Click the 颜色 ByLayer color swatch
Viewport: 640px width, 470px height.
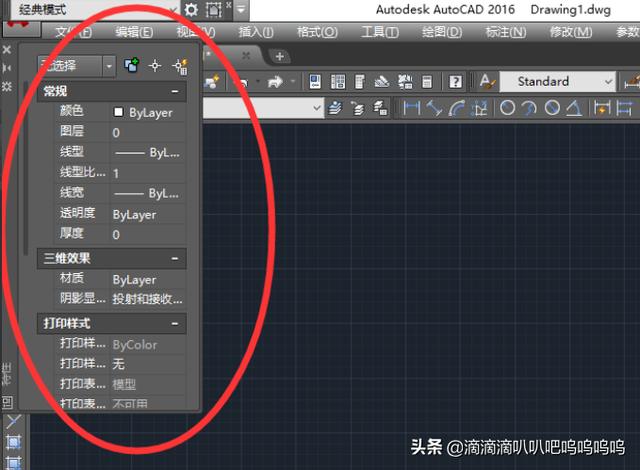pos(118,112)
